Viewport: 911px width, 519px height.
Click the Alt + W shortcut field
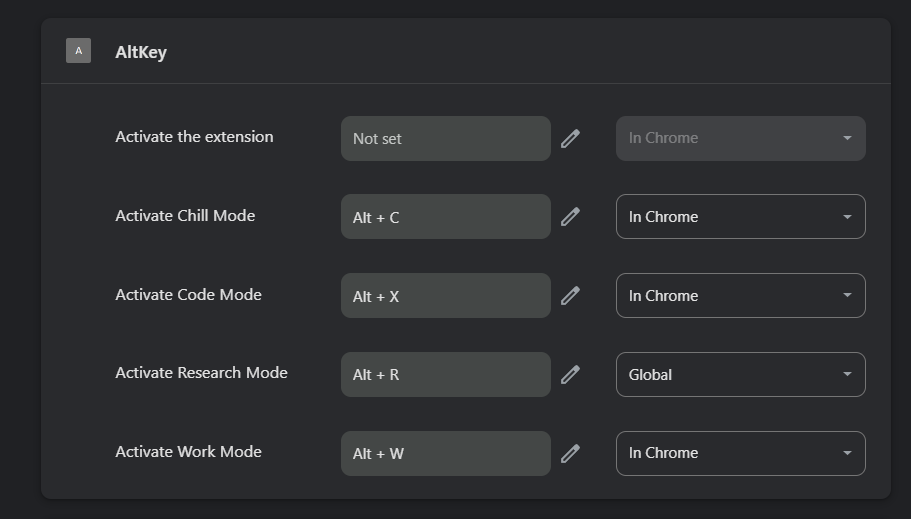coord(445,454)
